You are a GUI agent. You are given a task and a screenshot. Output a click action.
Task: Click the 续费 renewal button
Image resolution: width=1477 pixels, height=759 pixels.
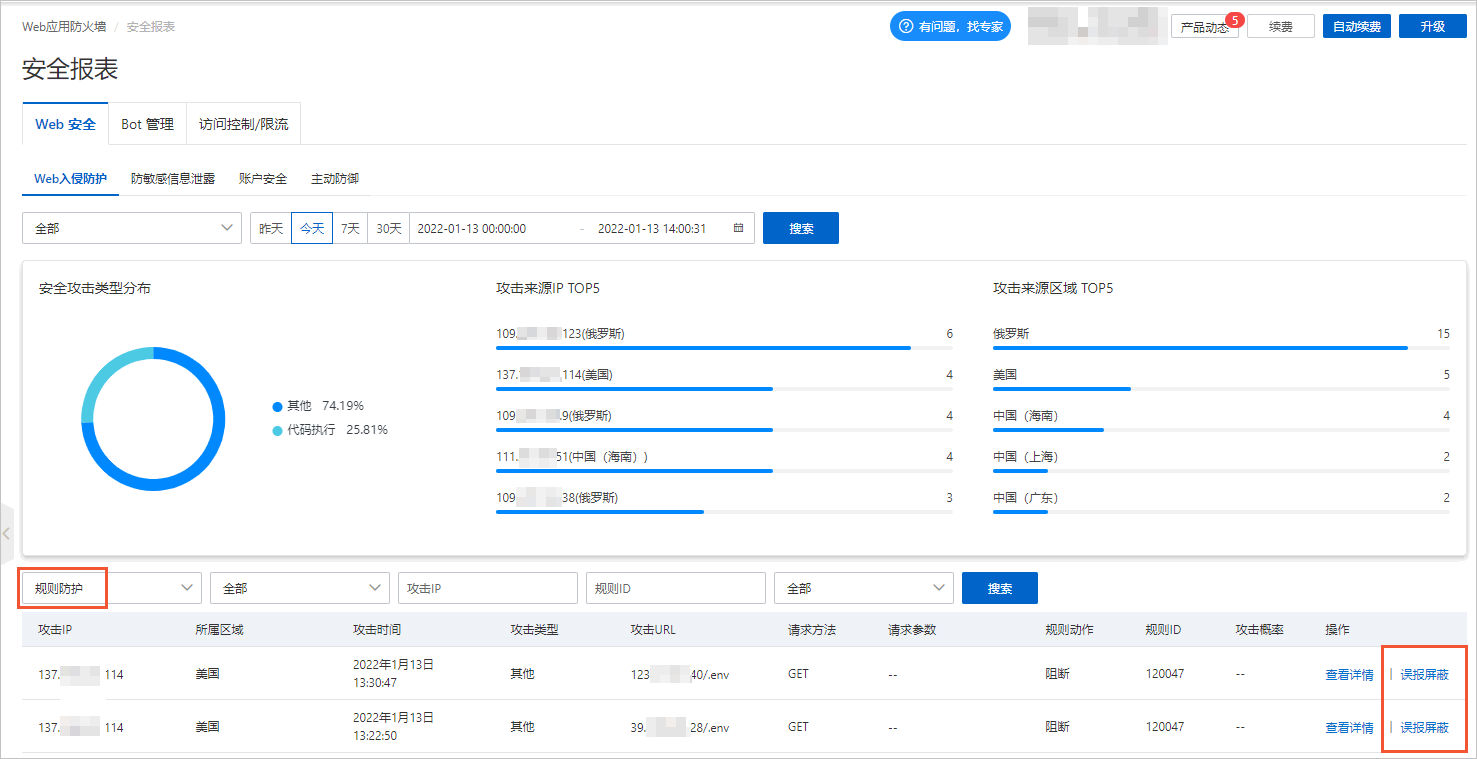tap(1281, 27)
